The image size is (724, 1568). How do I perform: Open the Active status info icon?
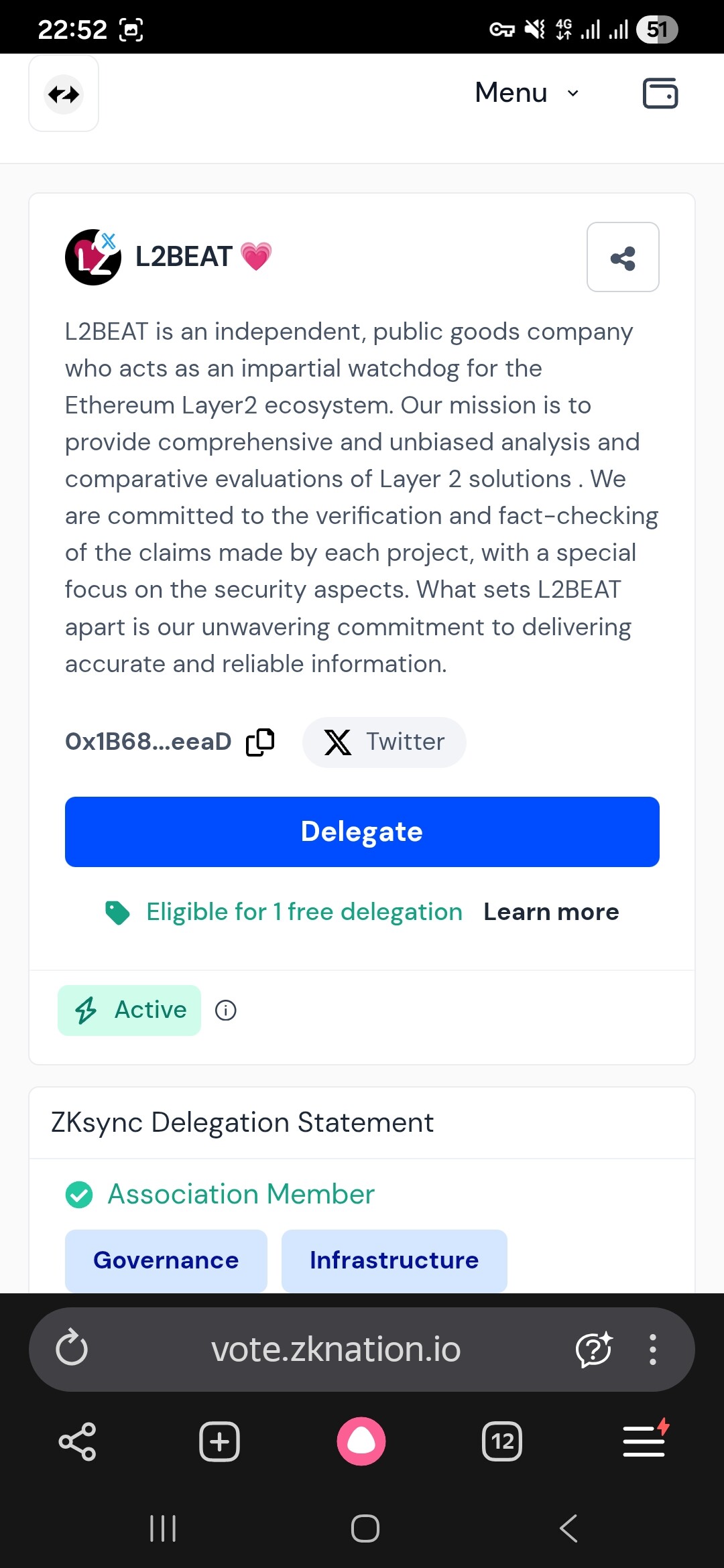(x=226, y=1010)
